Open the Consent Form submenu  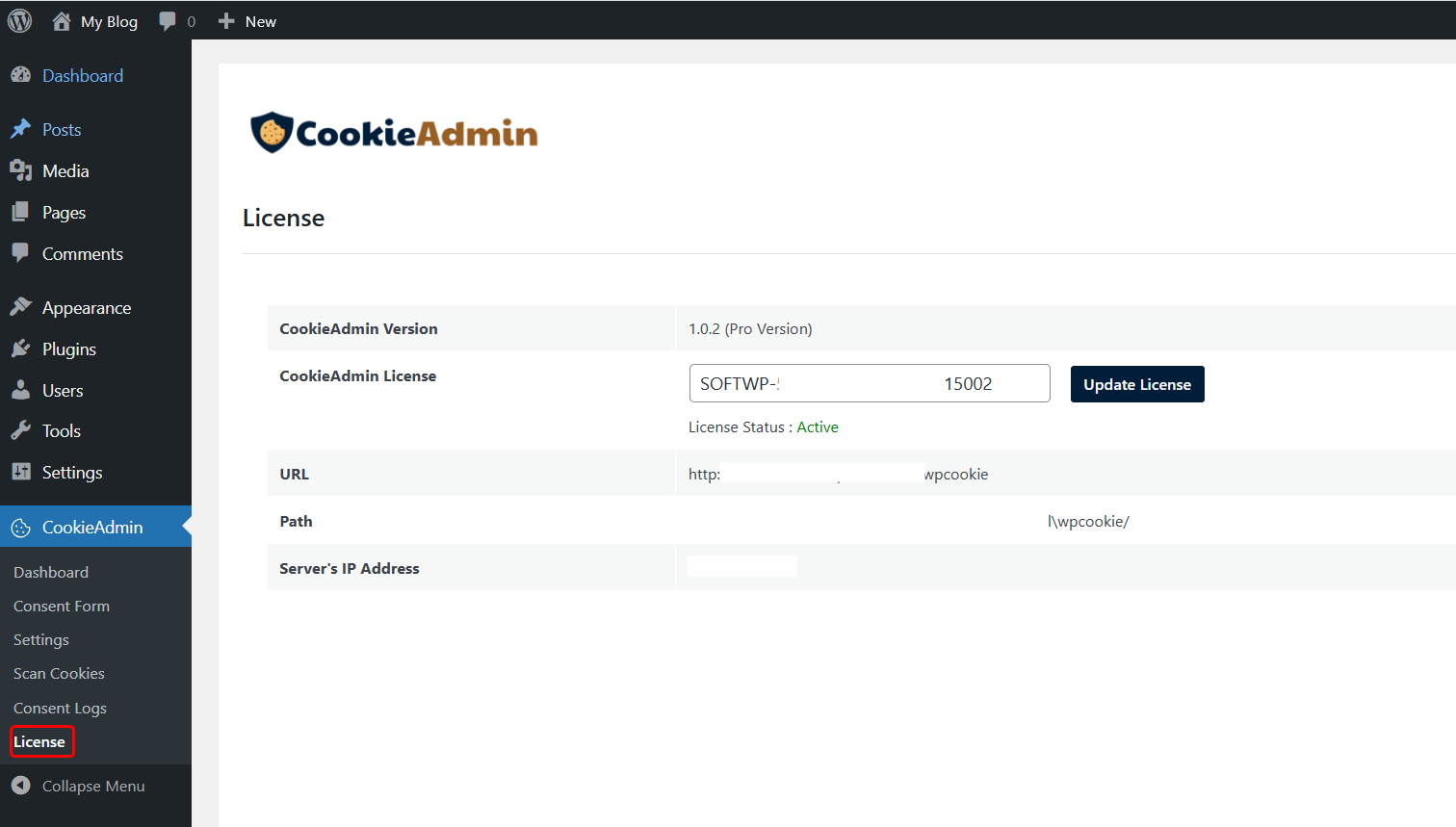(x=62, y=606)
